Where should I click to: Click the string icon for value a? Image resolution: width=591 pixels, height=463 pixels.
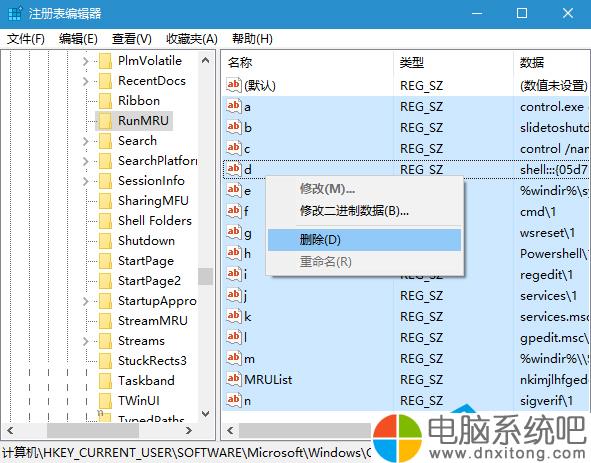[234, 106]
